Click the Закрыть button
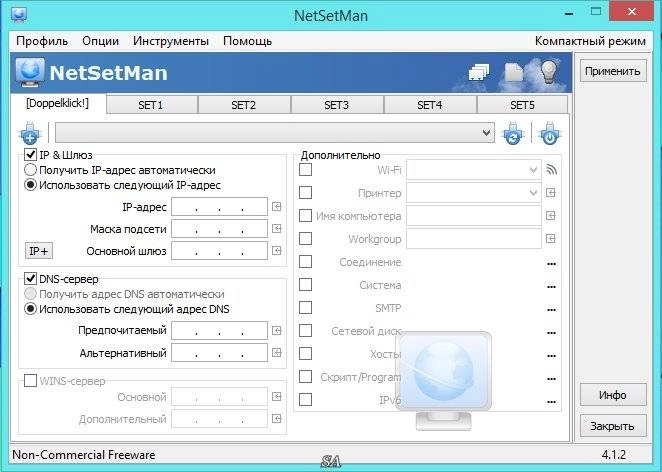 click(613, 426)
